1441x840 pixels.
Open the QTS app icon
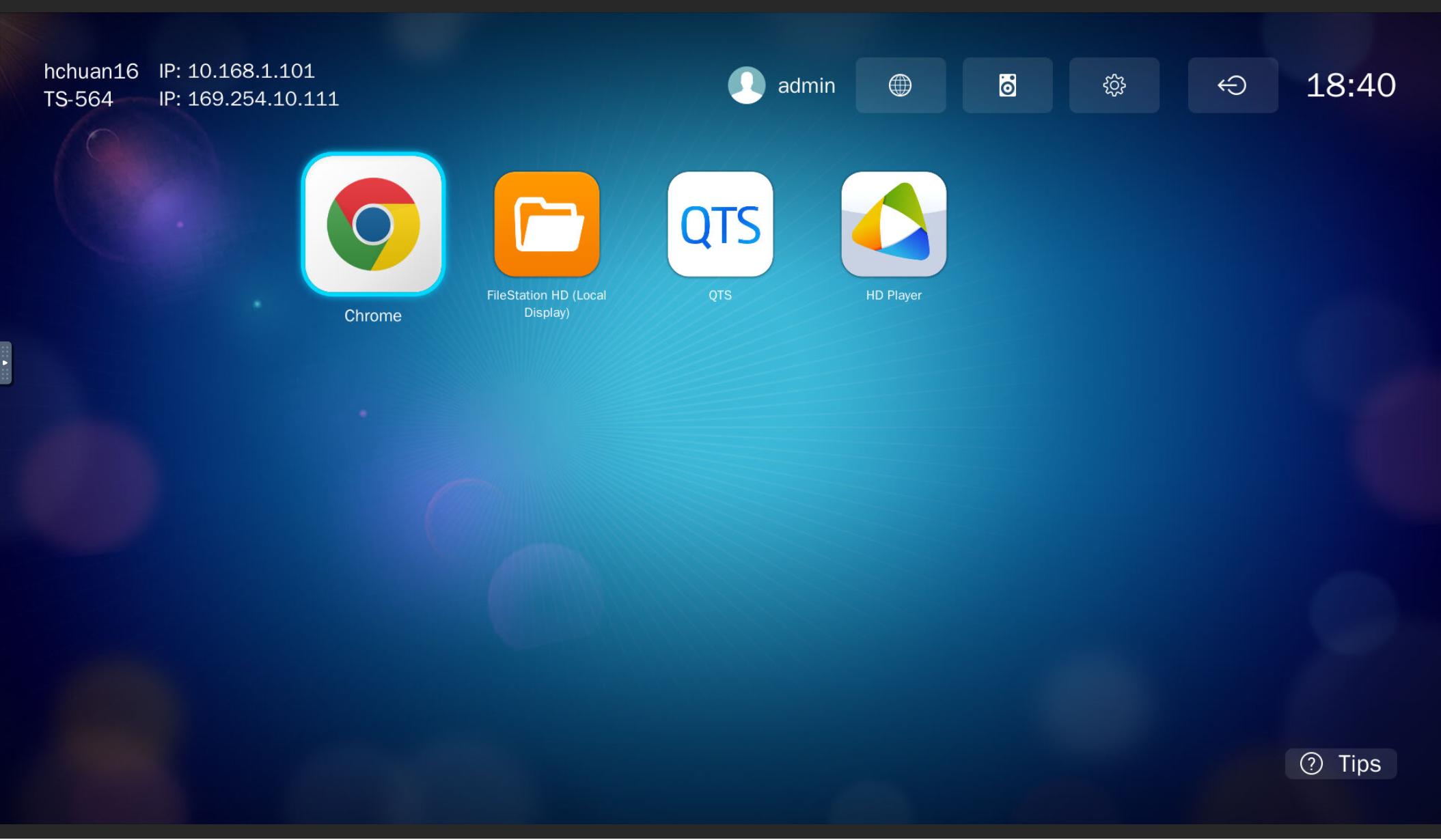(720, 224)
